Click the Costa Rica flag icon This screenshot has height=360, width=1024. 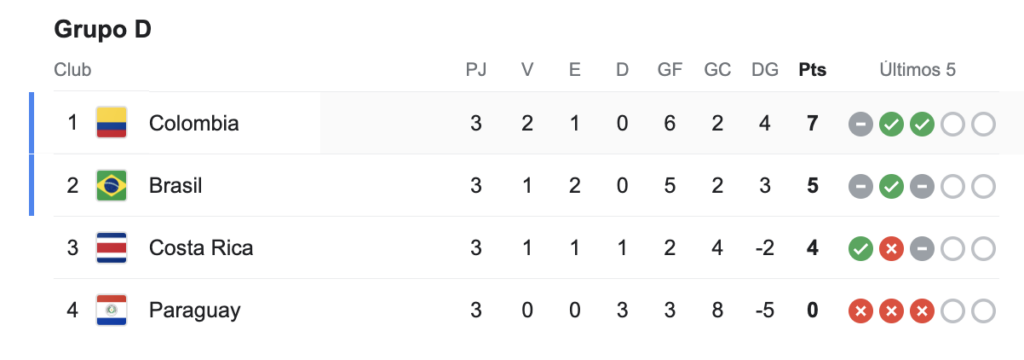[x=111, y=248]
